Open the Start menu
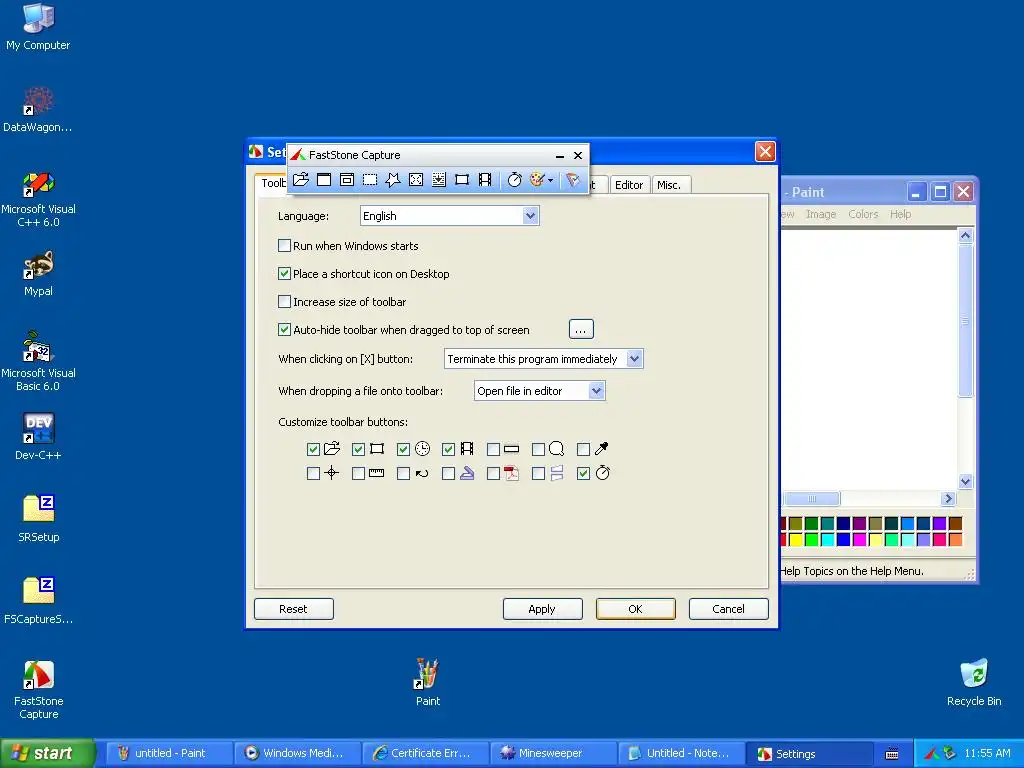Viewport: 1024px width, 768px height. point(47,753)
